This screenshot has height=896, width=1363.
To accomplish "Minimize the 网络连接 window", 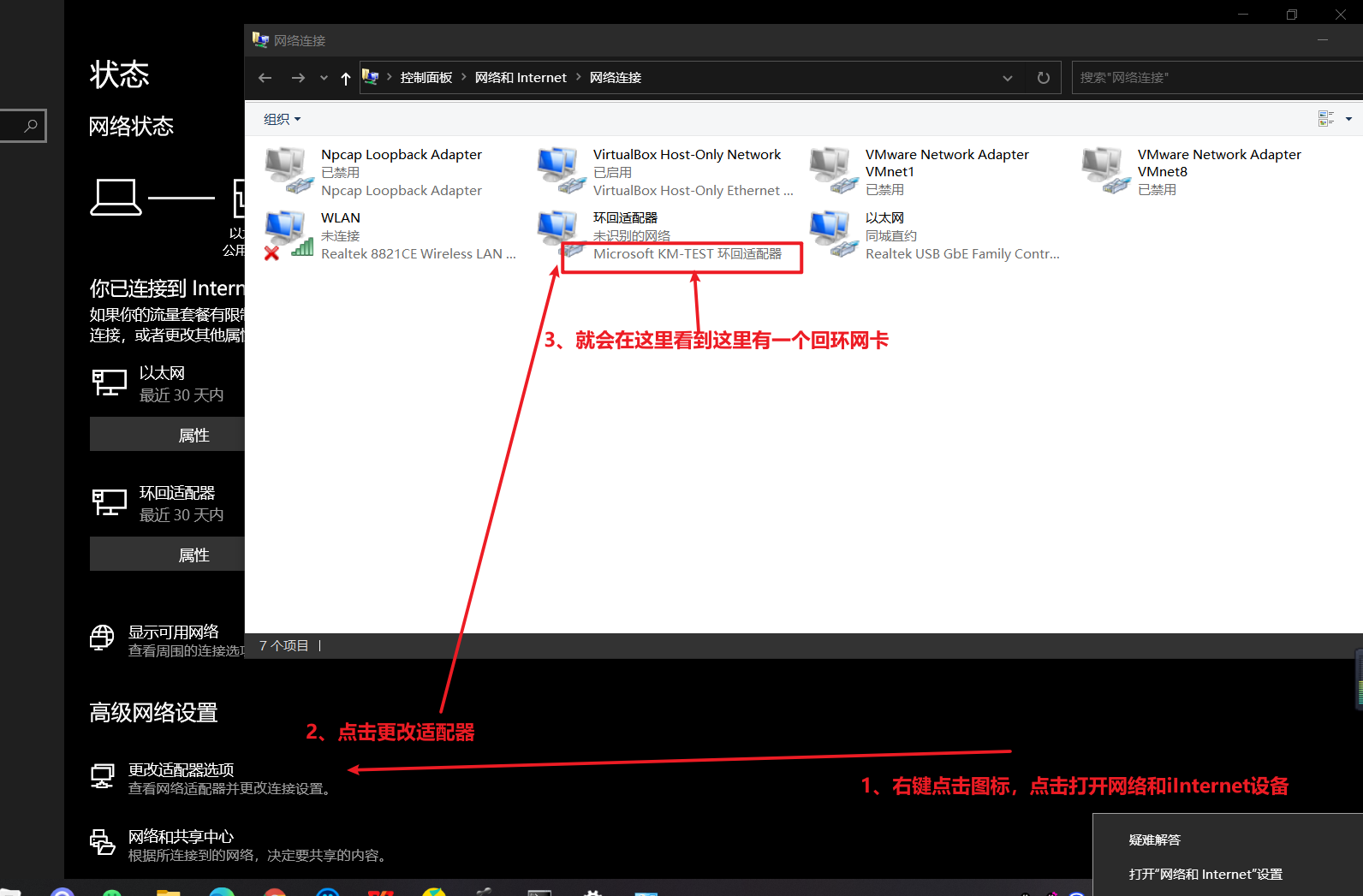I will click(x=1323, y=39).
